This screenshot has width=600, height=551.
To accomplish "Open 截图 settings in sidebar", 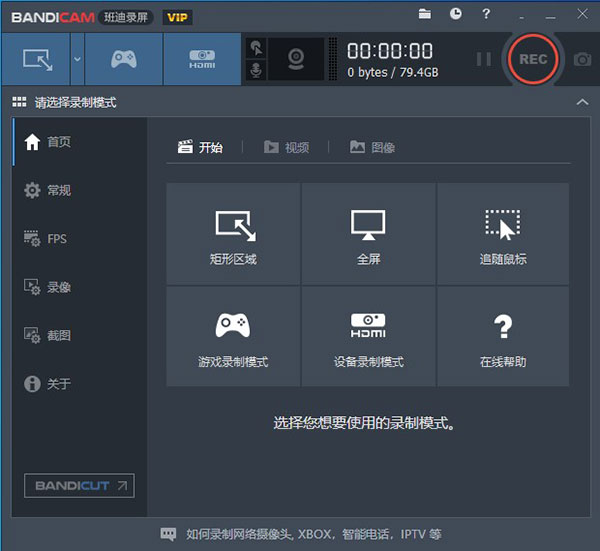I will pos(80,335).
